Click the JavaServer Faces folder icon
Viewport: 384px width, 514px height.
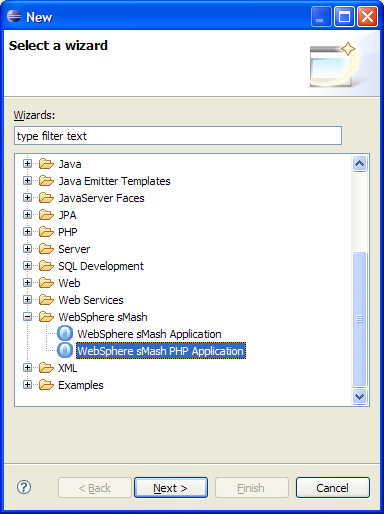click(46, 198)
